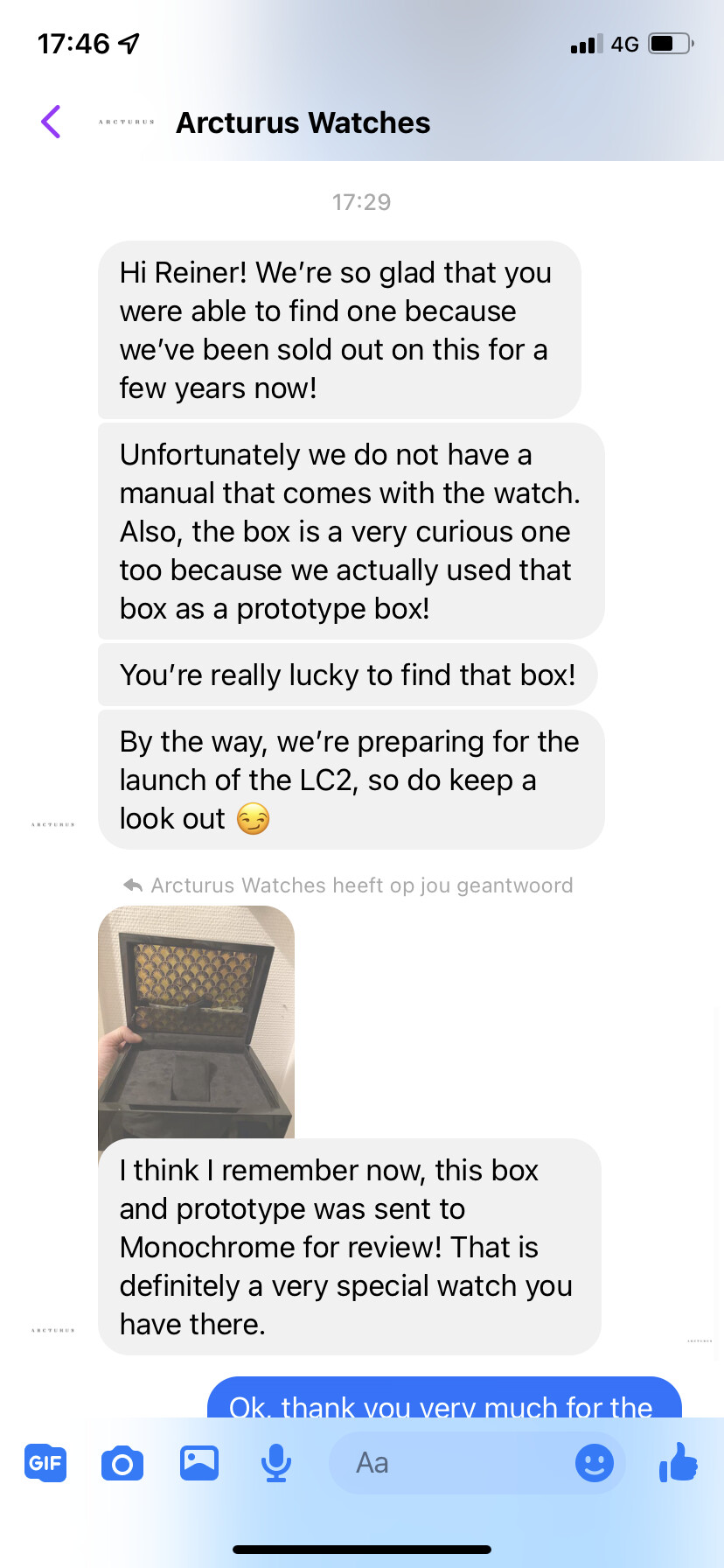The width and height of the screenshot is (724, 1568).
Task: Tap the purple back arrow
Action: pyautogui.click(x=51, y=122)
